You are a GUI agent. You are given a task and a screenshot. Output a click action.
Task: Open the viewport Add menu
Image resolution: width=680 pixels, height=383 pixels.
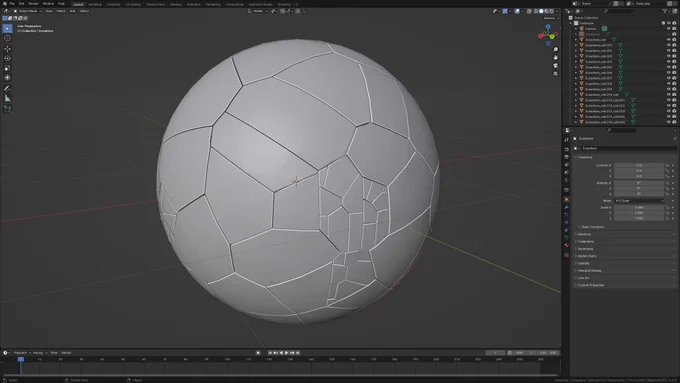coord(72,11)
